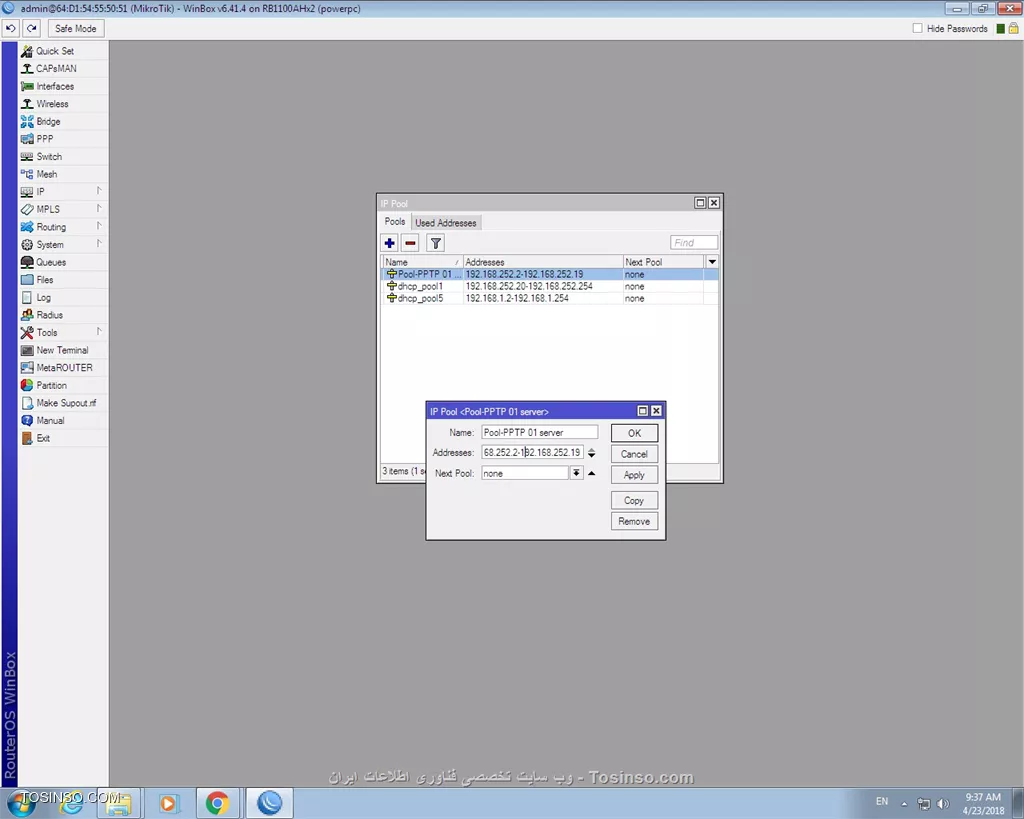Toggle Safe Mode
1024x819 pixels.
[x=76, y=29]
